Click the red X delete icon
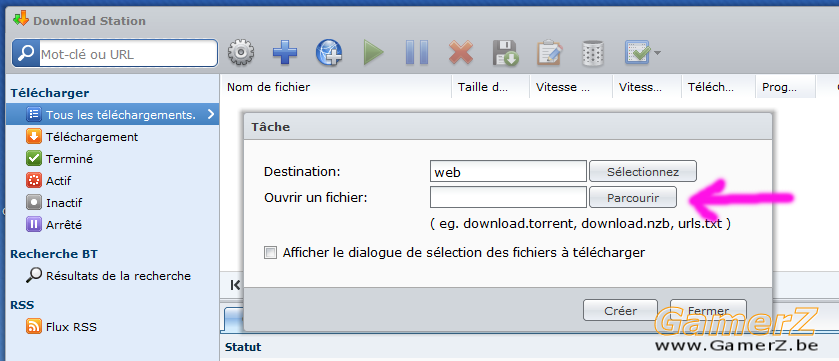 (x=461, y=53)
